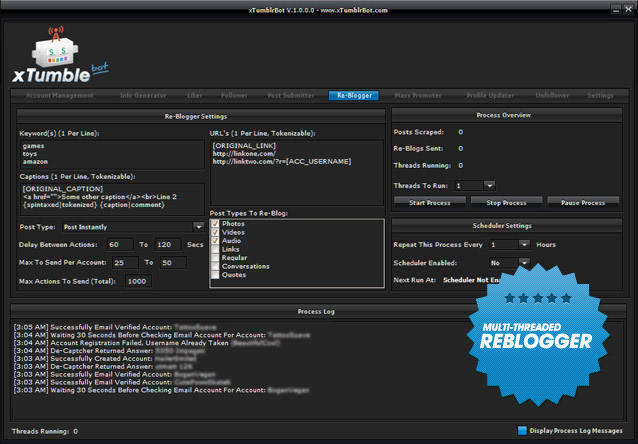Open the Post Type dropdown
This screenshot has height=444, width=638.
(198, 227)
